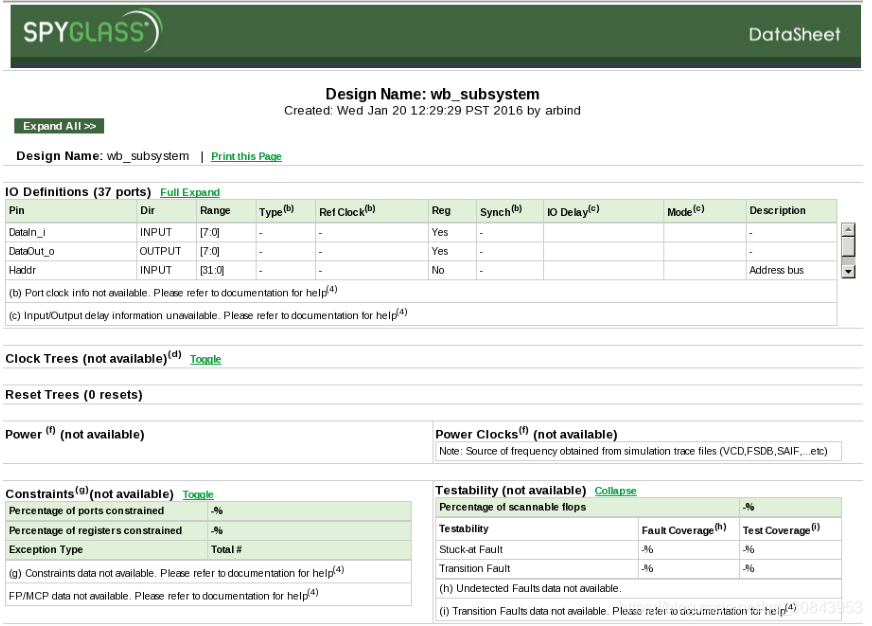Click the IO Delay column header
The height and width of the screenshot is (626, 872).
[603, 211]
